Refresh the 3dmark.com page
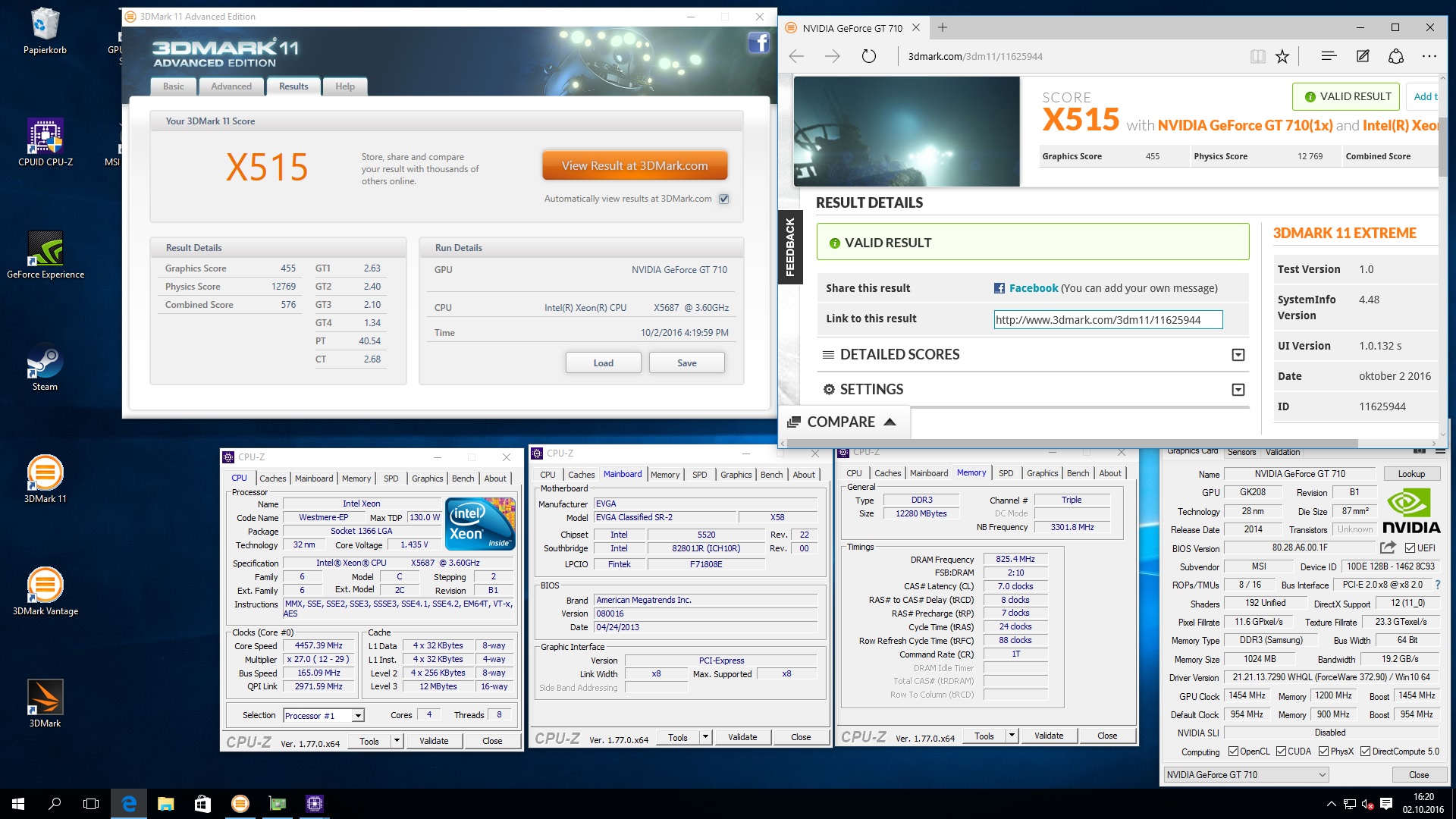 coord(869,56)
